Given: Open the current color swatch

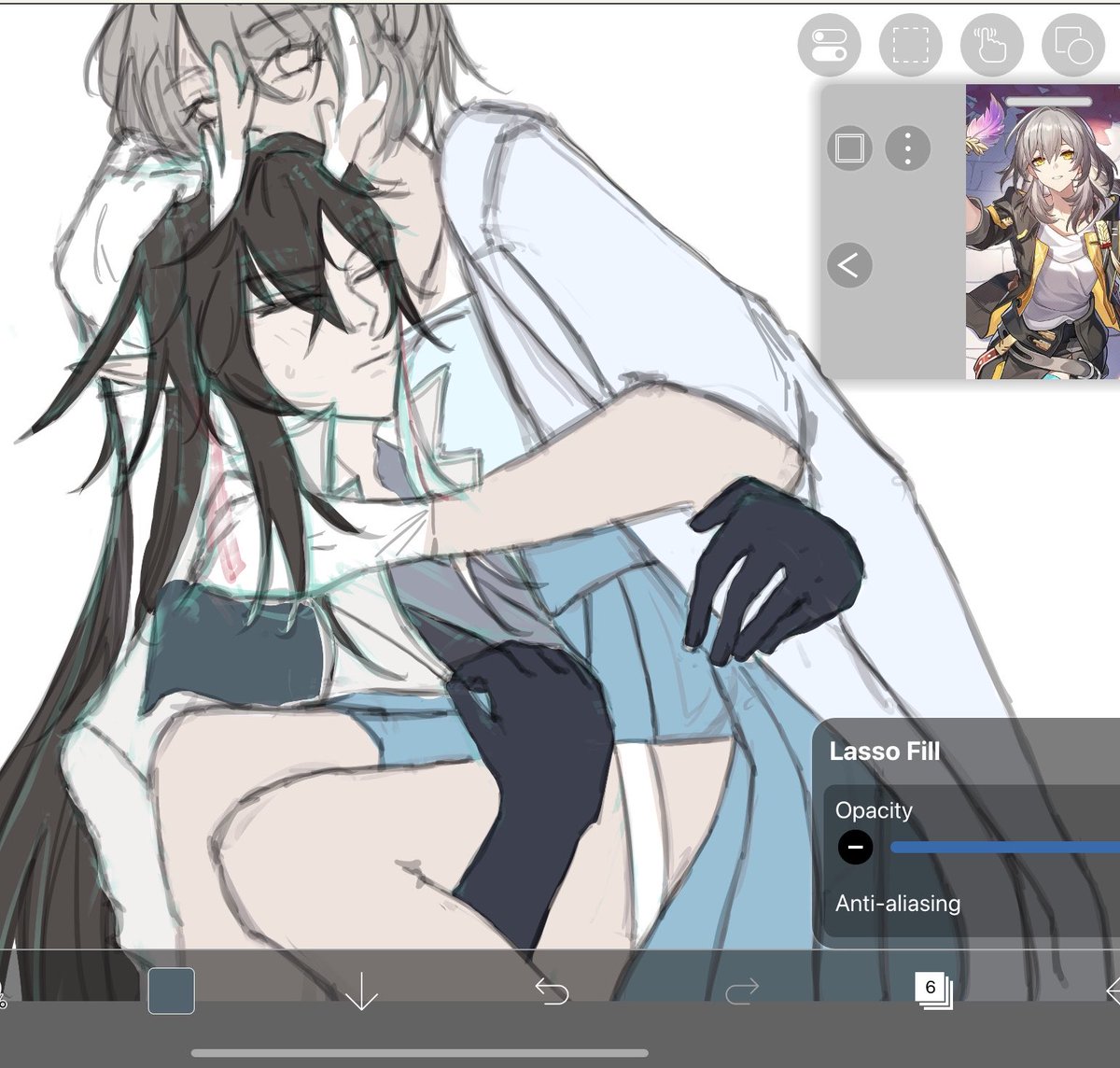Looking at the screenshot, I should click(x=172, y=991).
